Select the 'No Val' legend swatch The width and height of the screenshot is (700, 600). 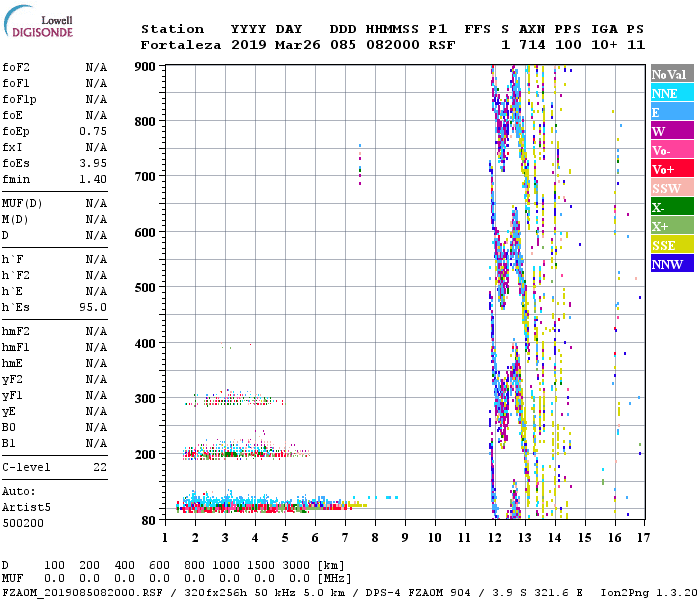(x=672, y=74)
